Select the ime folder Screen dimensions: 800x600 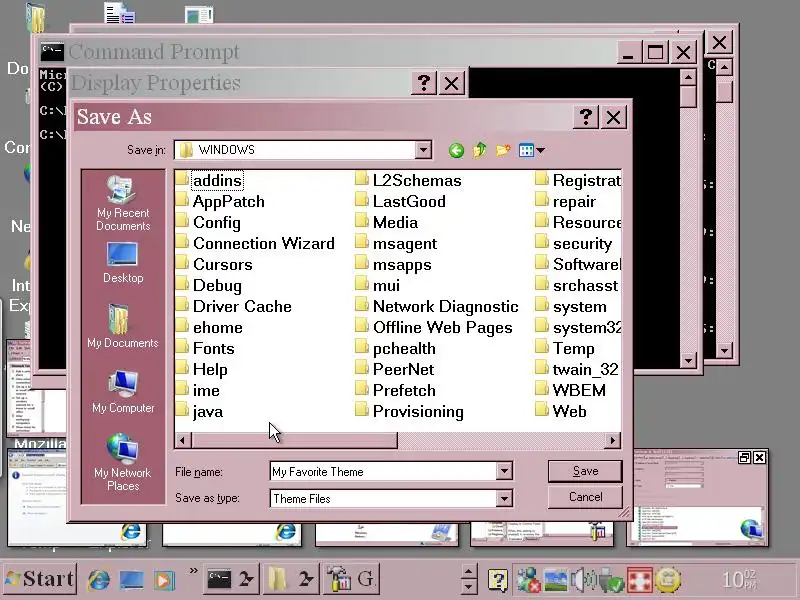198,390
